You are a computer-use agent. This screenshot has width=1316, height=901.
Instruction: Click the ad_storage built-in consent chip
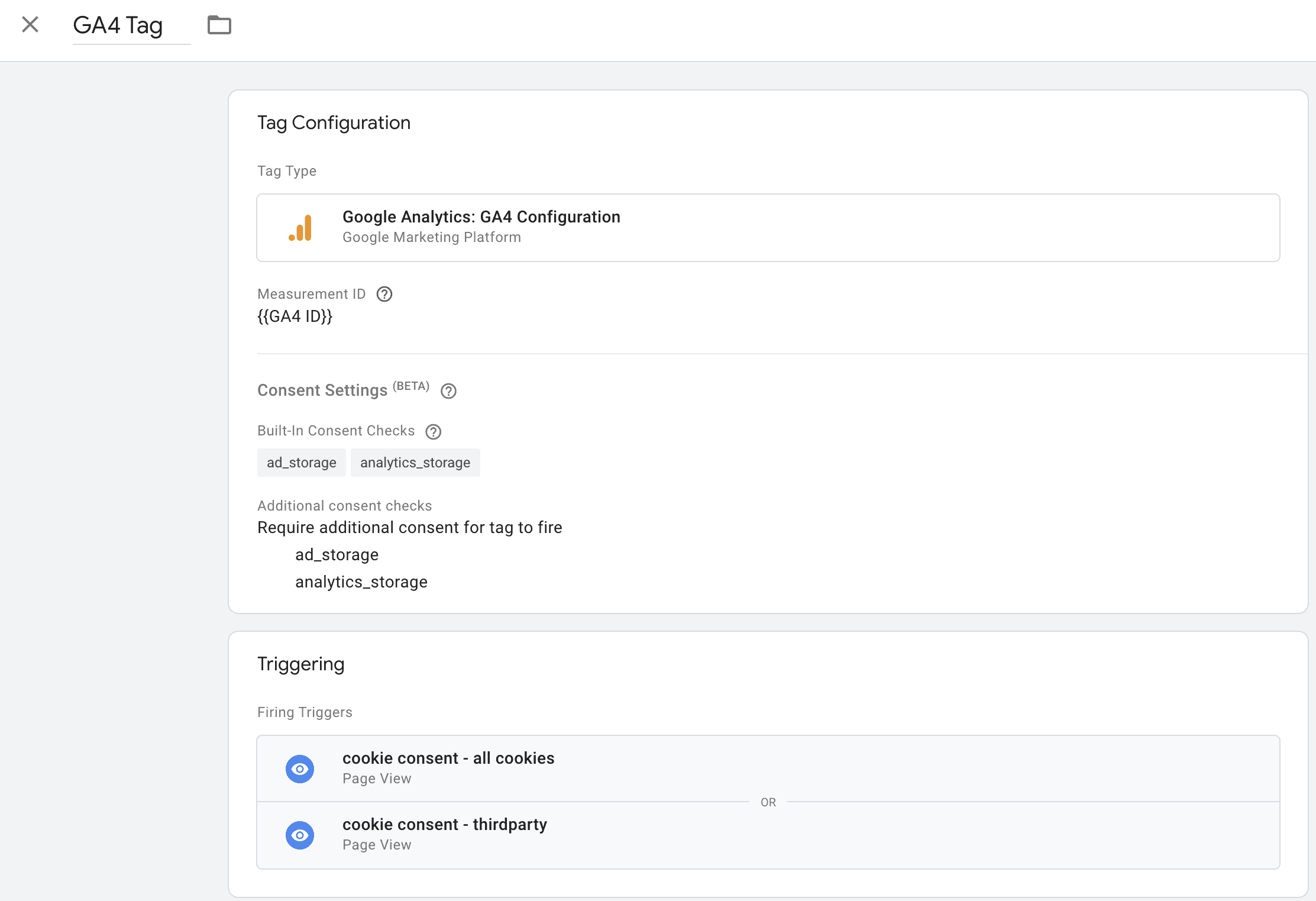coord(302,463)
